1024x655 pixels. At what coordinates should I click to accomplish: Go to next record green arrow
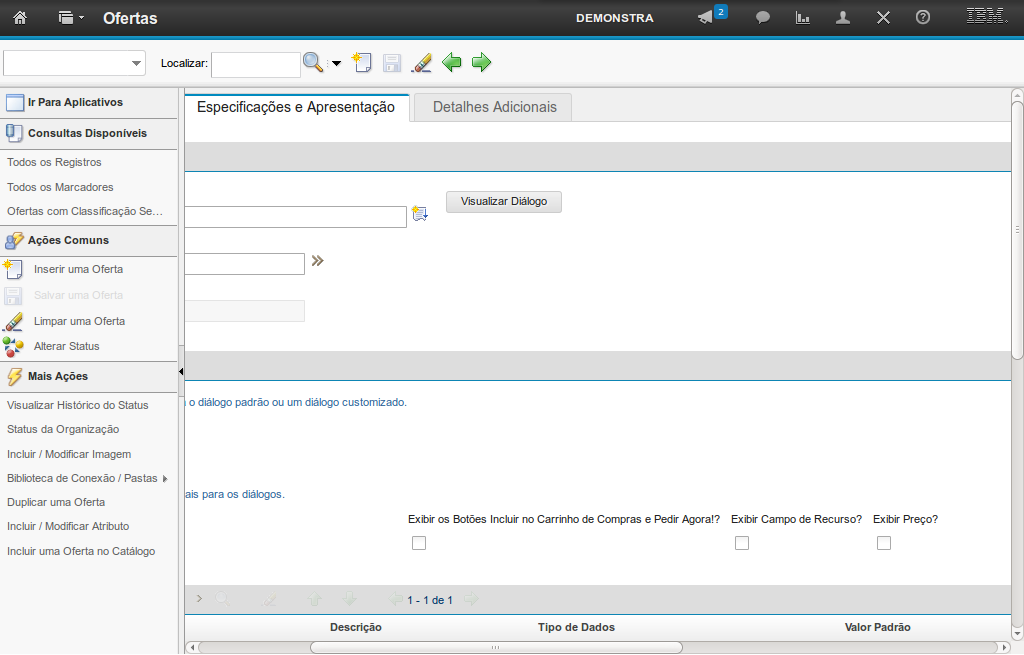(482, 63)
